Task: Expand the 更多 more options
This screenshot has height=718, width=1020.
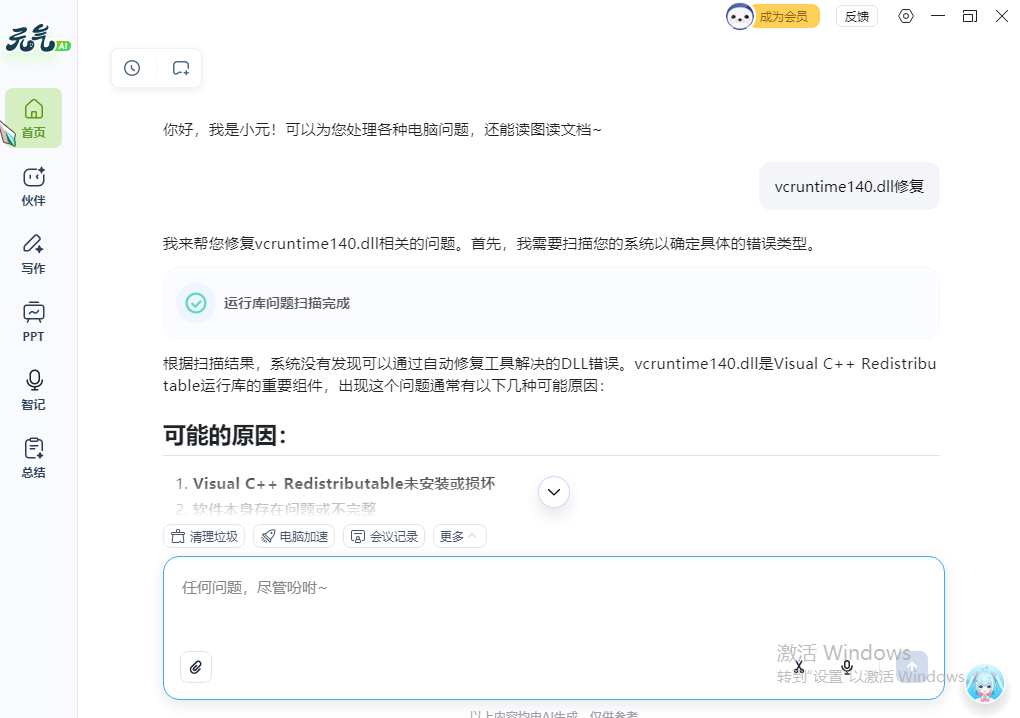Action: click(459, 537)
